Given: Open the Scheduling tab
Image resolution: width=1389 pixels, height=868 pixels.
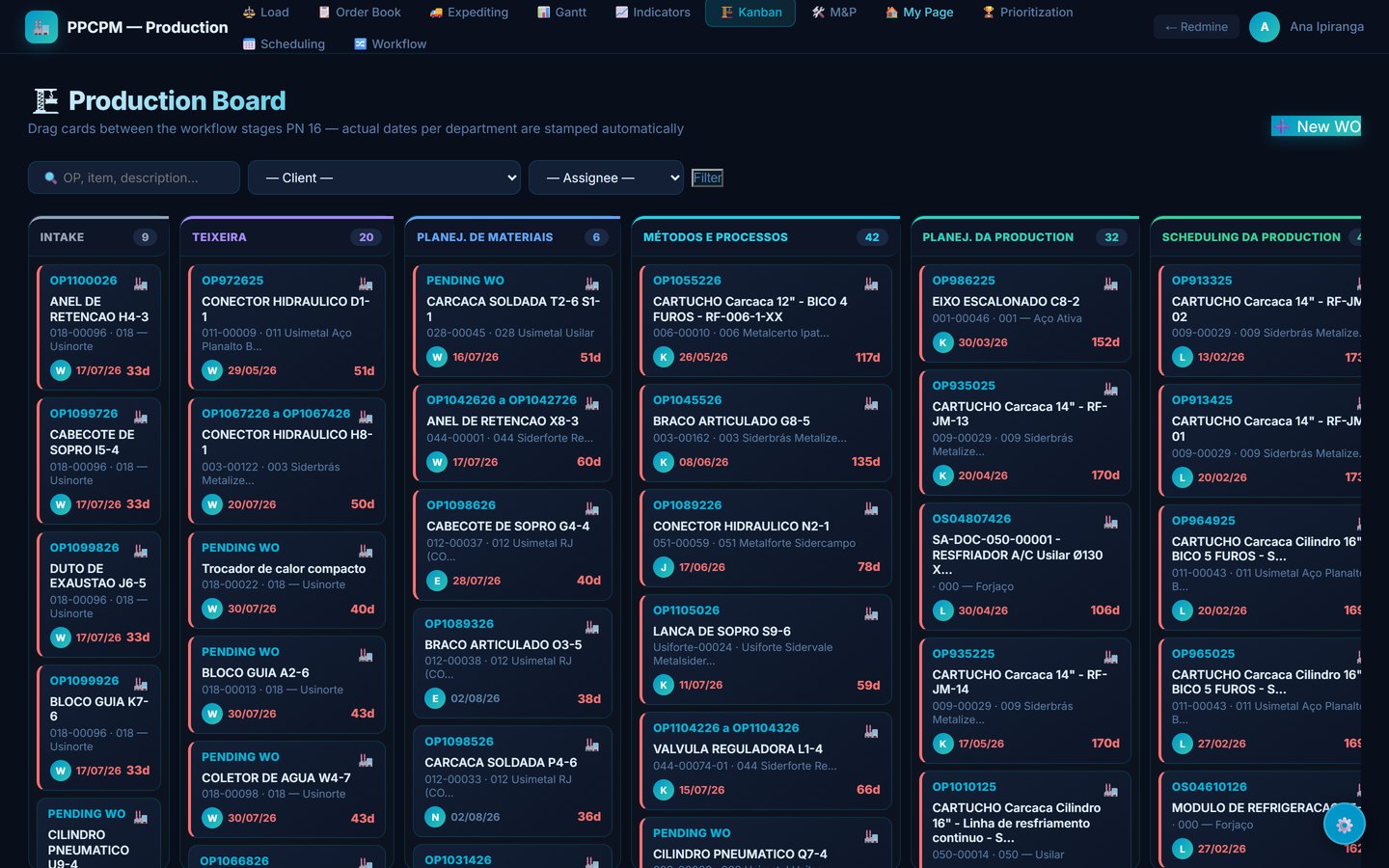Looking at the screenshot, I should pyautogui.click(x=284, y=44).
